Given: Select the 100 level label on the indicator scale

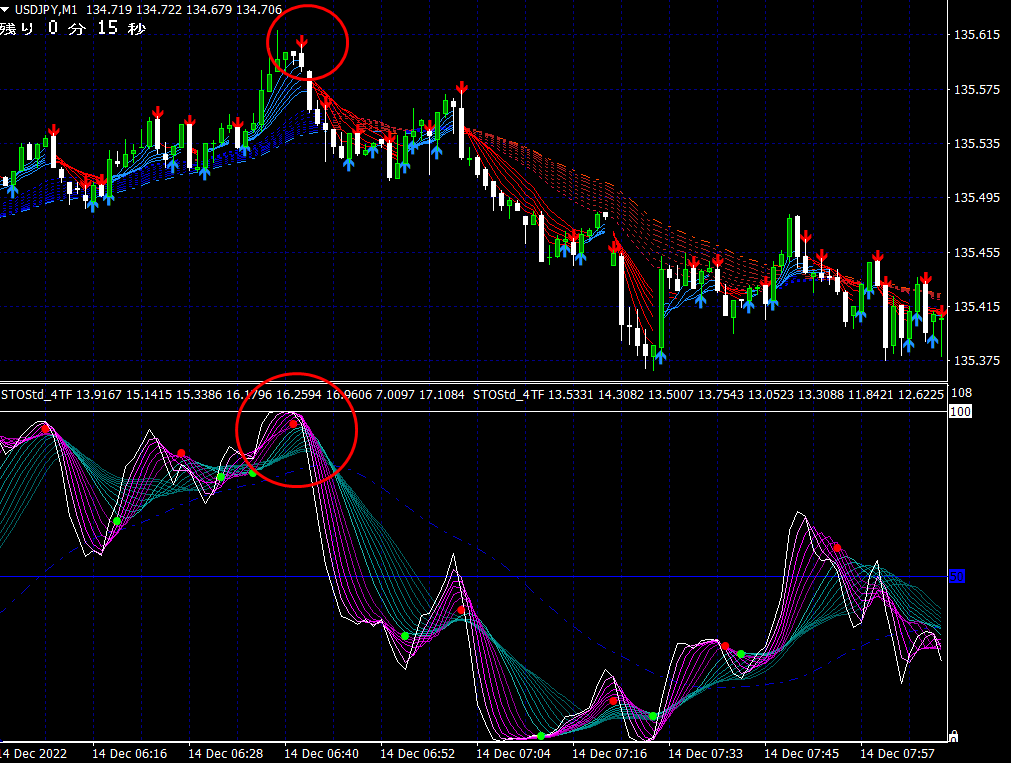Looking at the screenshot, I should [x=960, y=411].
